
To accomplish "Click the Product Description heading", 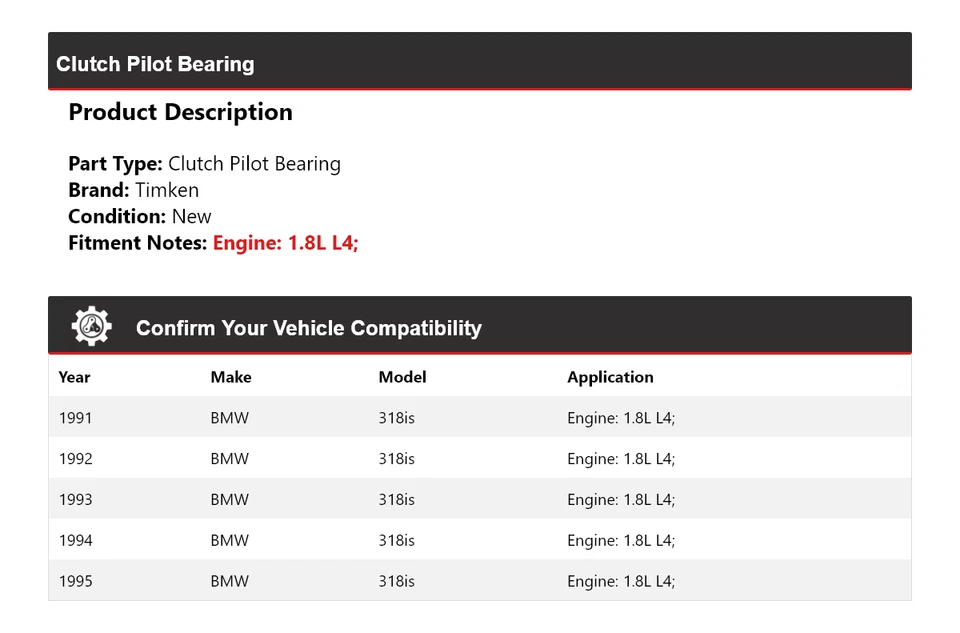I will click(180, 112).
